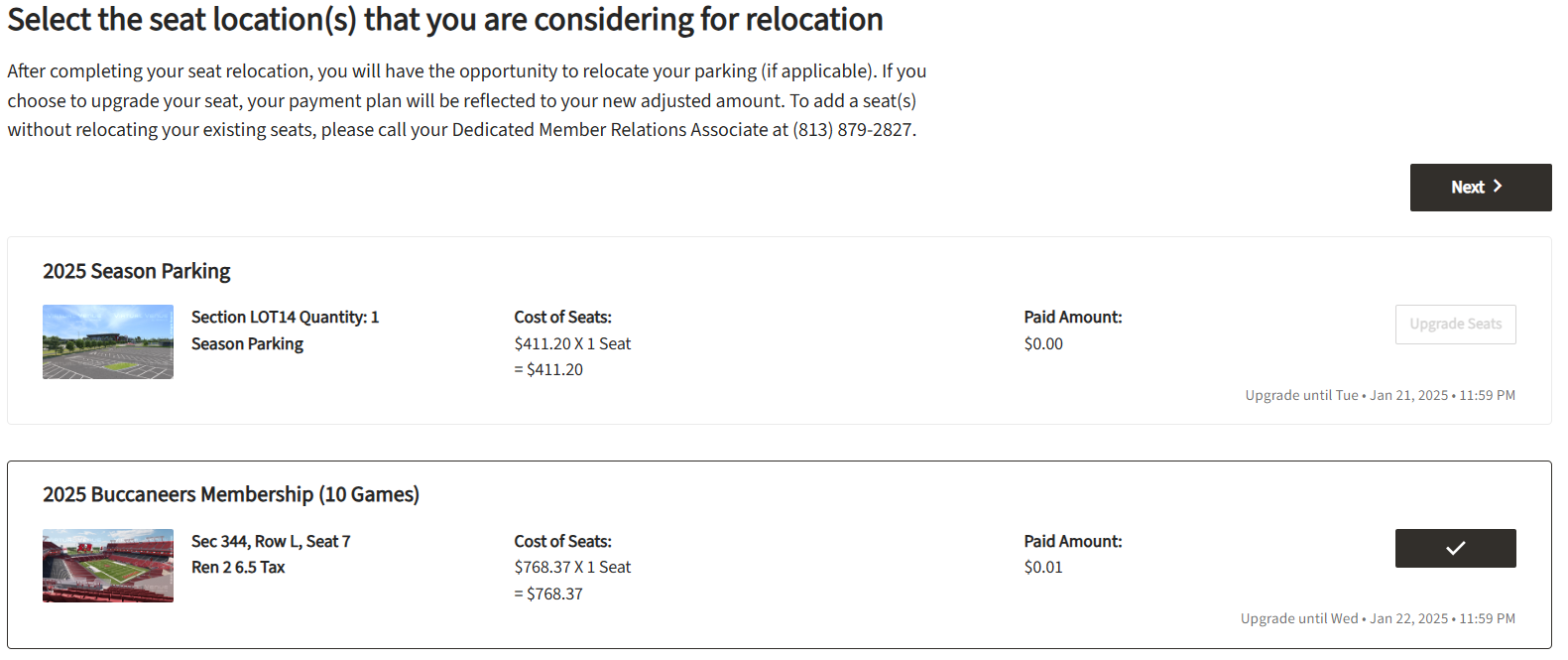Select the 2025 Buccaneers Membership heading
This screenshot has height=660, width=1568.
click(x=231, y=494)
